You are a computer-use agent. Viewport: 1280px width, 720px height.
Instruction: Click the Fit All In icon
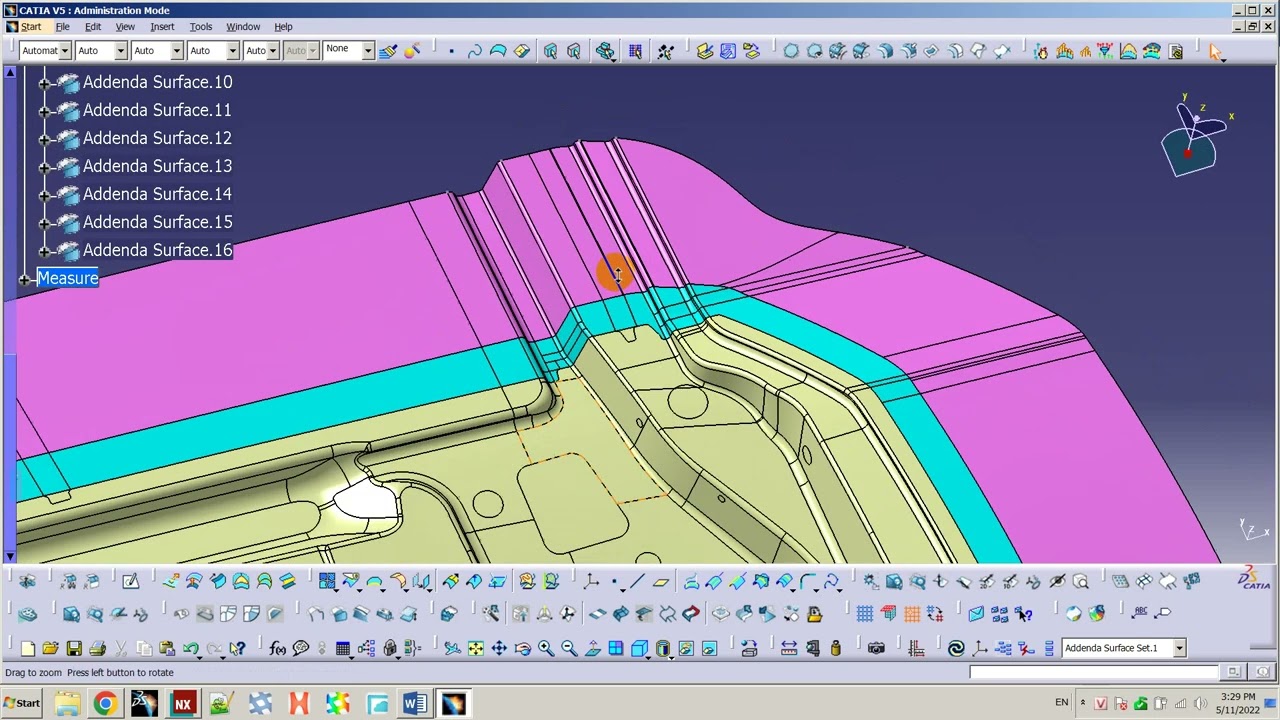(476, 647)
